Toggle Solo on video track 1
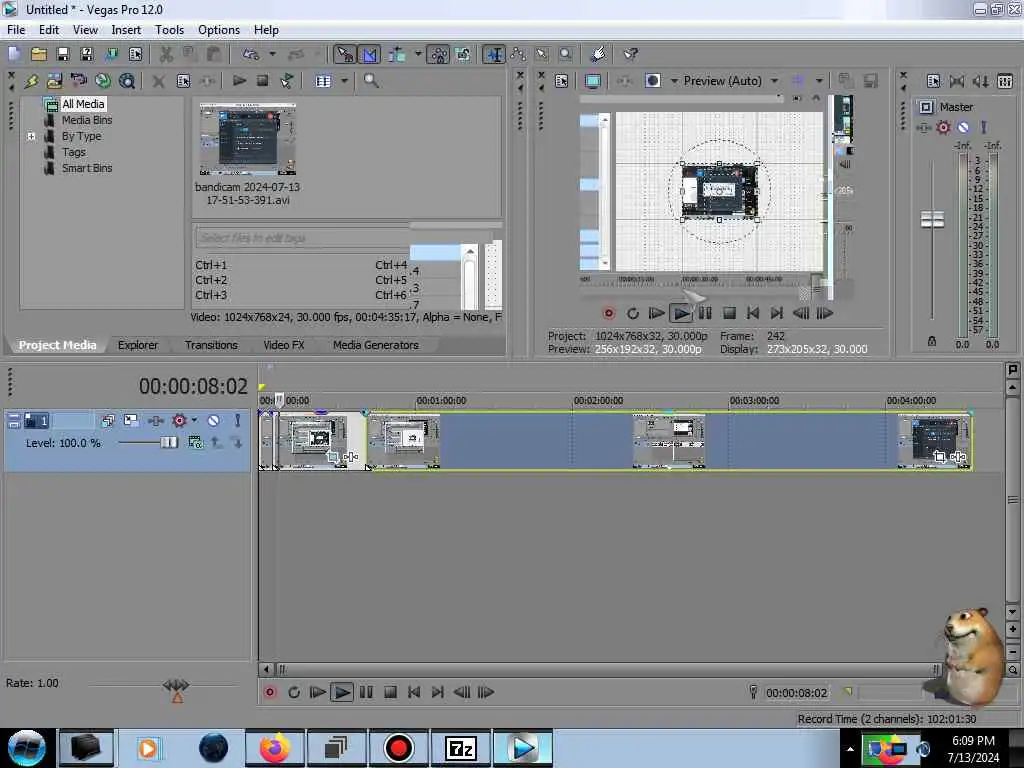Screen dimensions: 1024x768 pyautogui.click(x=238, y=421)
